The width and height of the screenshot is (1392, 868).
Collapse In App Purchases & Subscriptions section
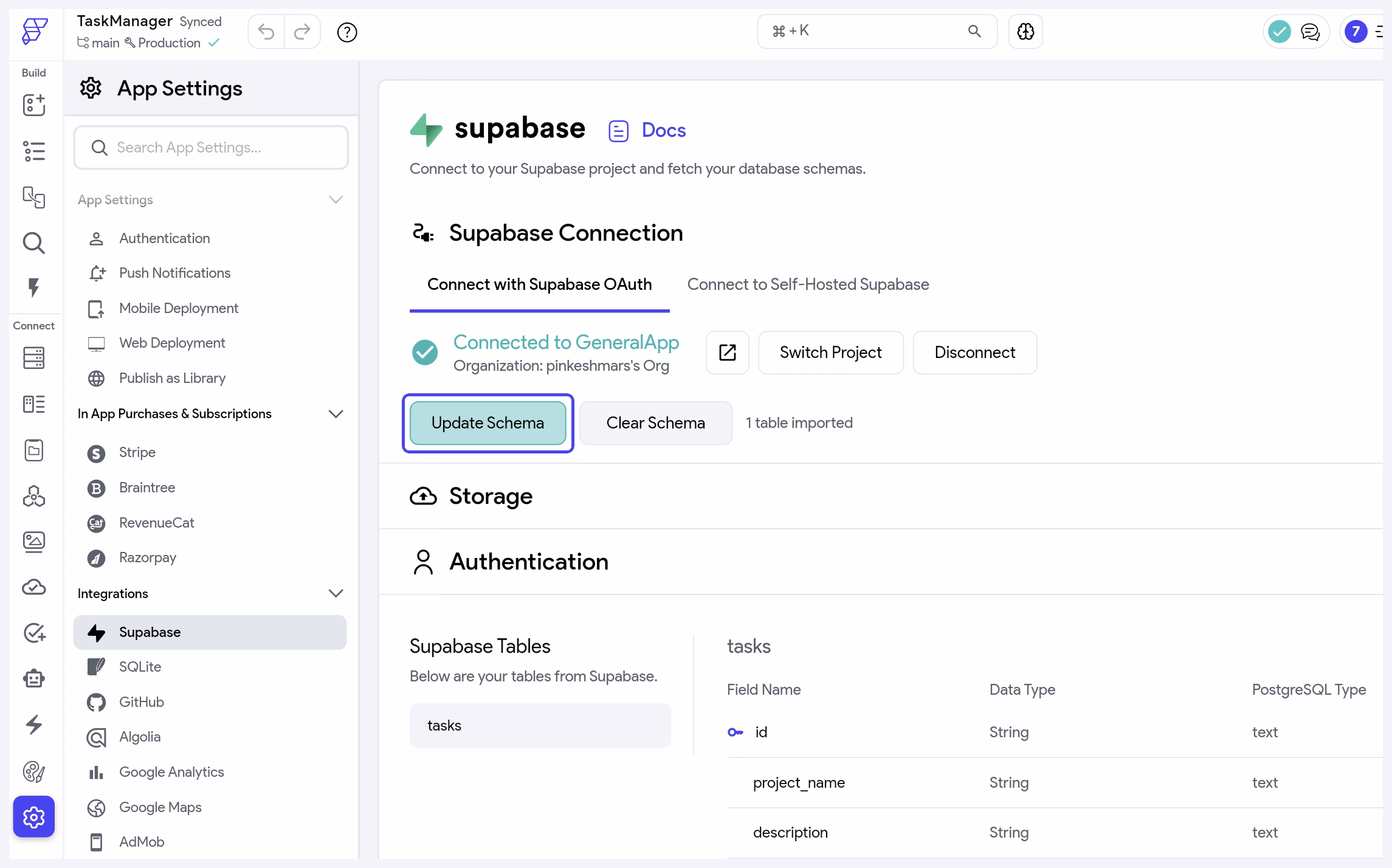click(336, 414)
